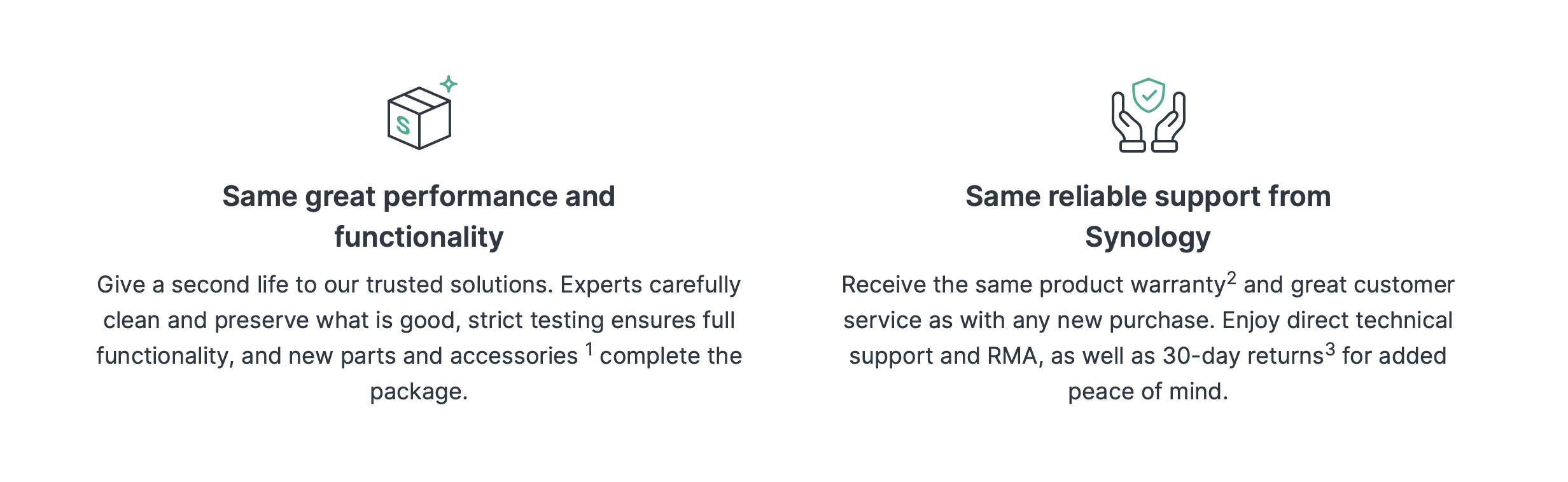Click the green S letter on box
Viewport: 1568px width, 482px height.
tap(403, 125)
